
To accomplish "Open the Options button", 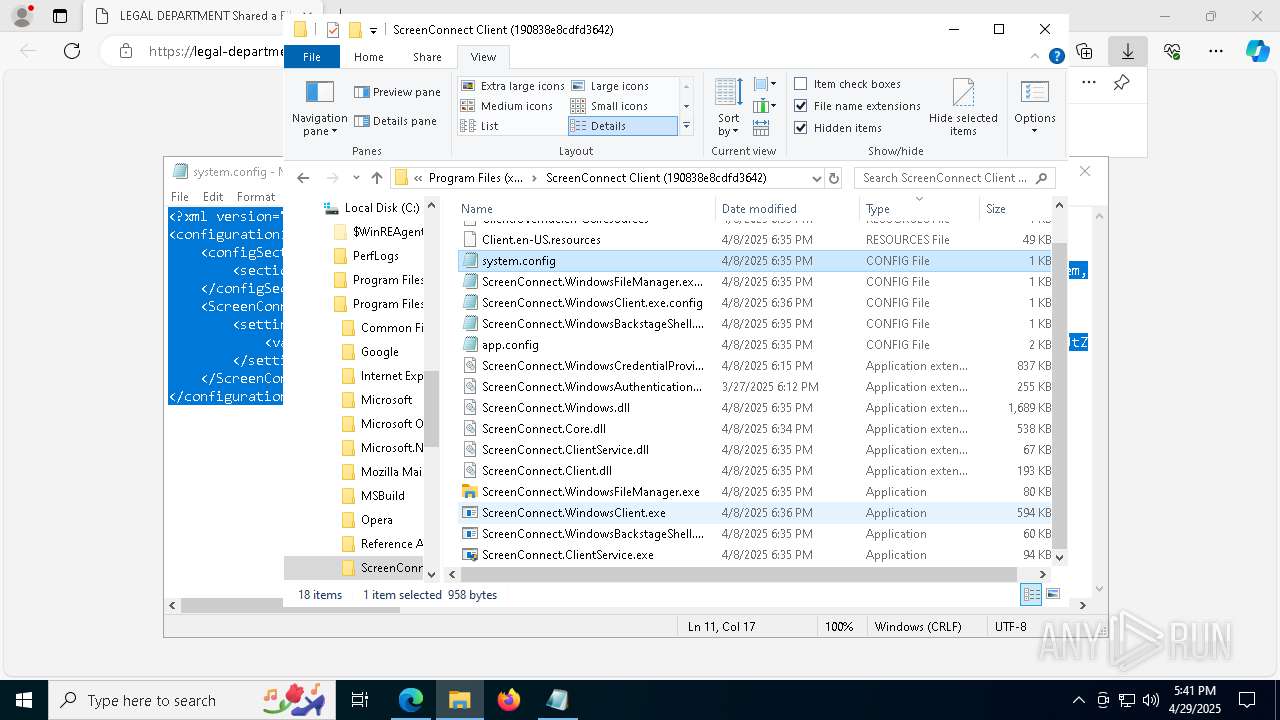I will [1035, 108].
